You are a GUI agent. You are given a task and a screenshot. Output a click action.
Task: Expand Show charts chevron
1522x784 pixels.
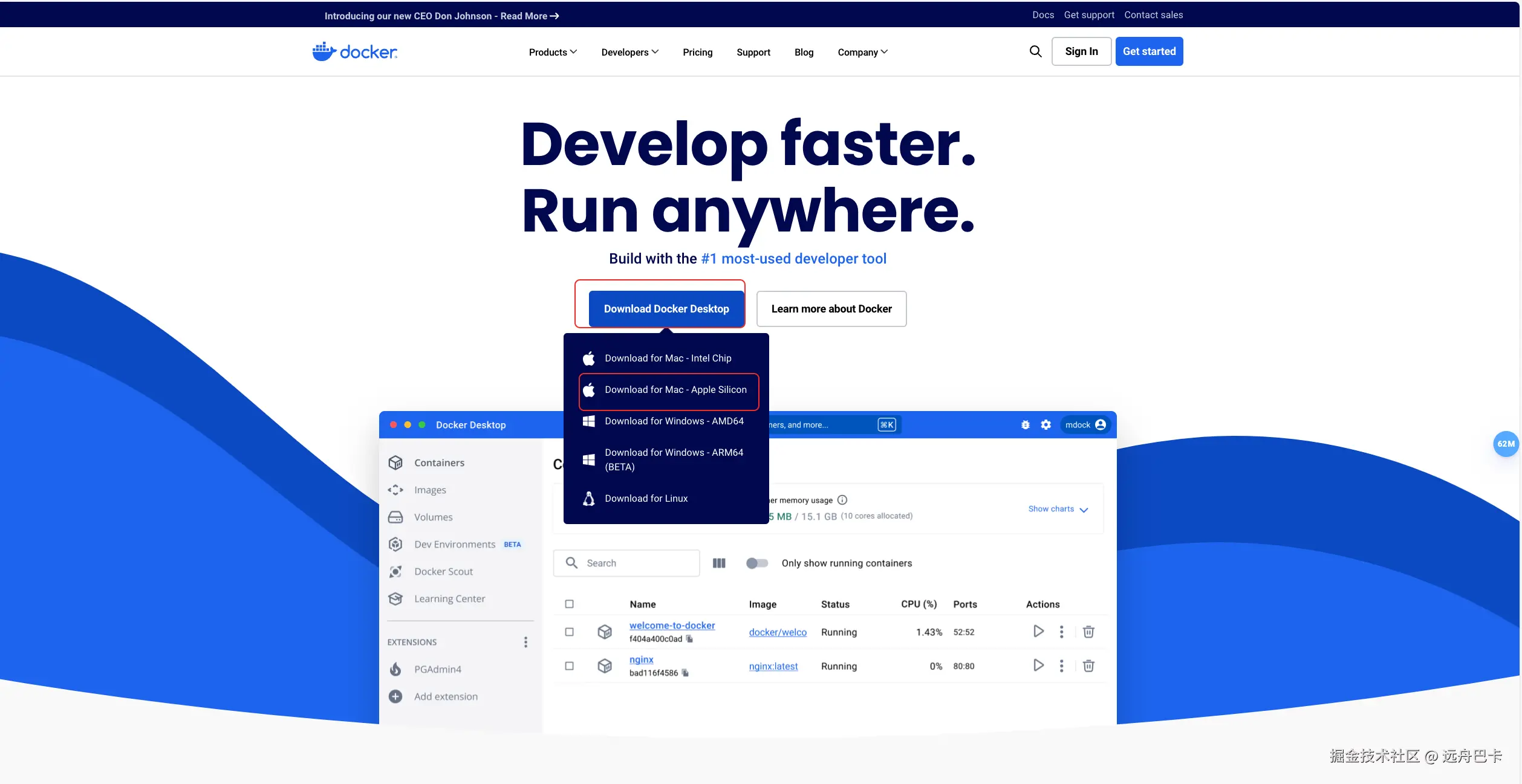pos(1083,510)
